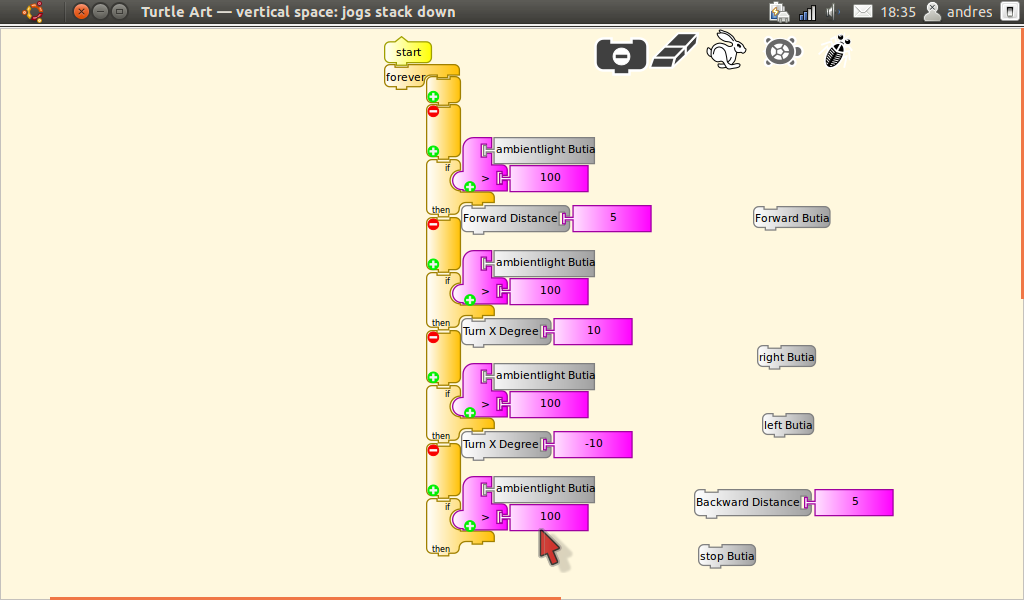The image size is (1024, 600).
Task: Edit the 5 value of Backward Distance
Action: [x=854, y=502]
